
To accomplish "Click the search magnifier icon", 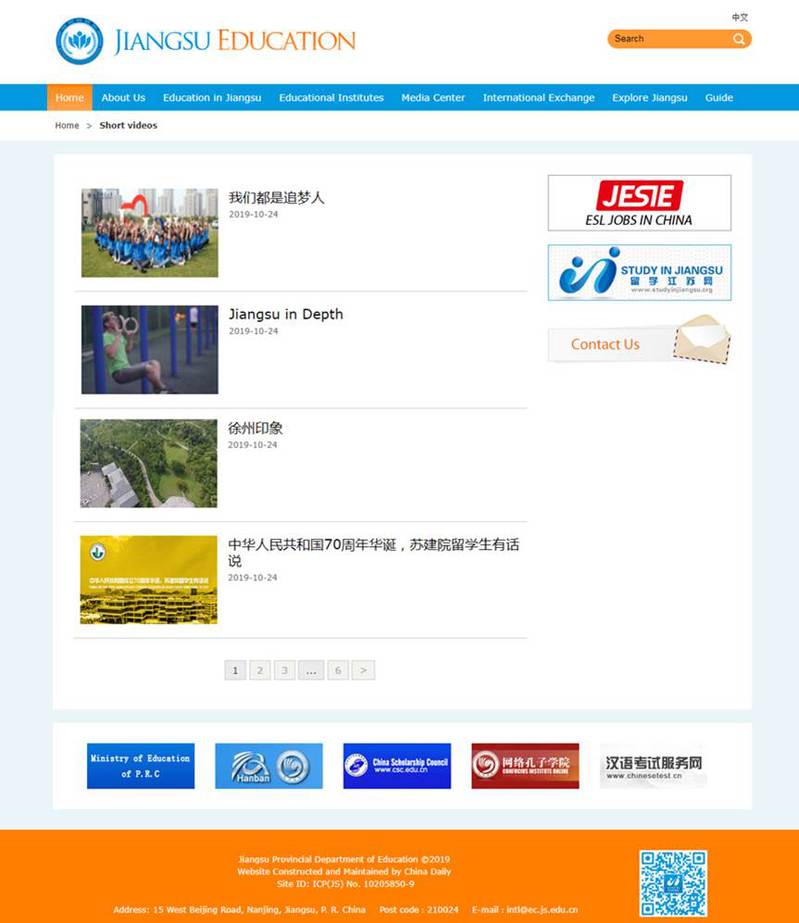I will pyautogui.click(x=739, y=39).
